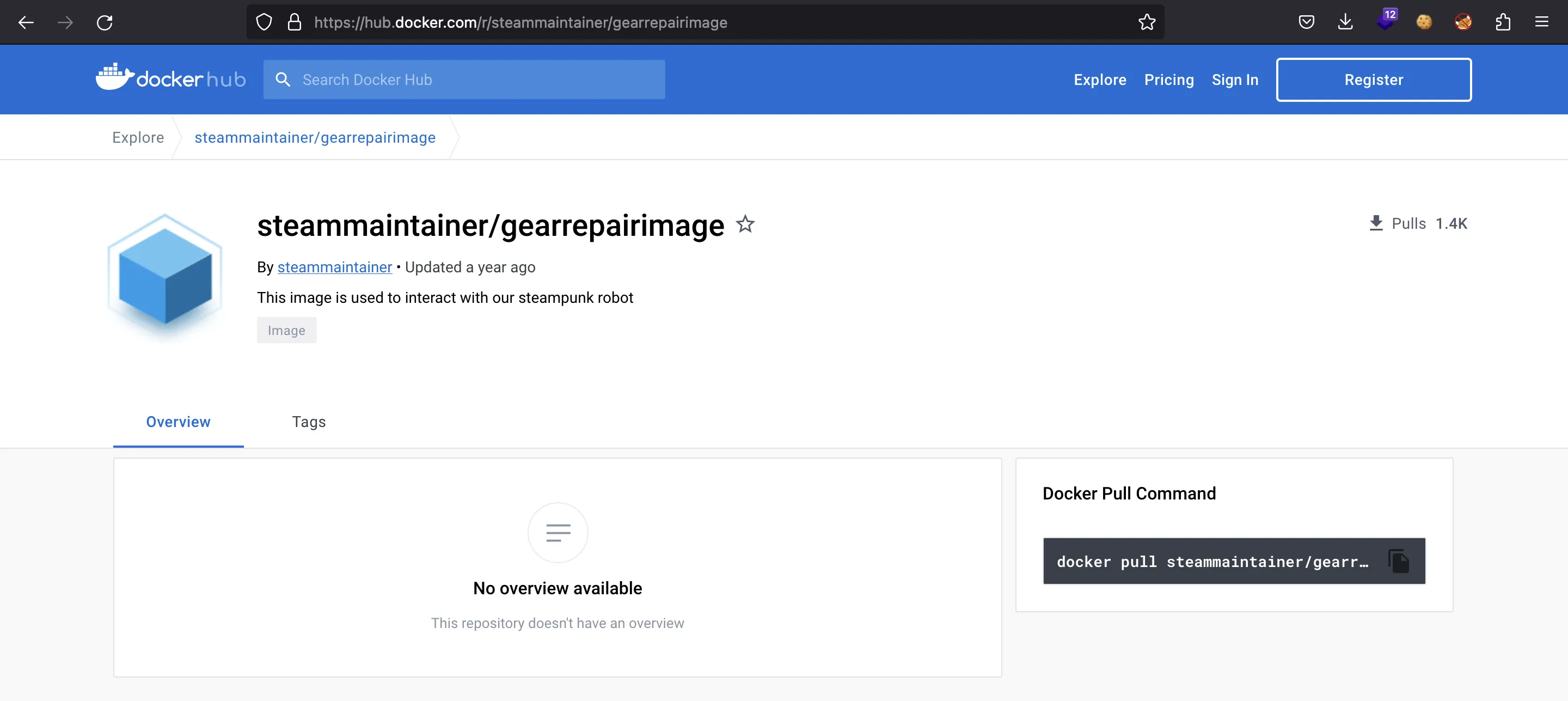Click the Sign In button
The image size is (1568, 701).
point(1235,79)
